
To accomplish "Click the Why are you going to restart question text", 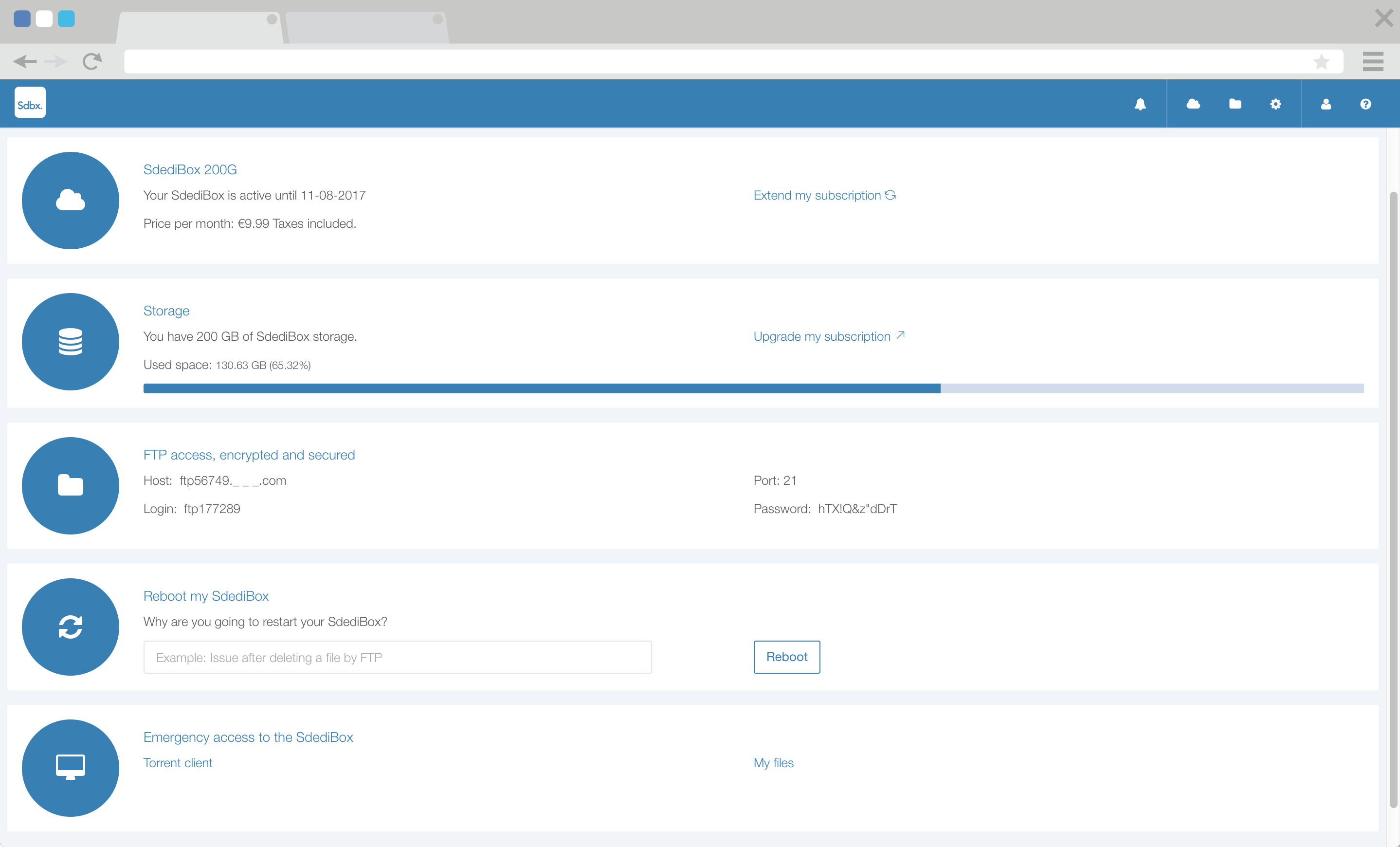I will click(265, 622).
